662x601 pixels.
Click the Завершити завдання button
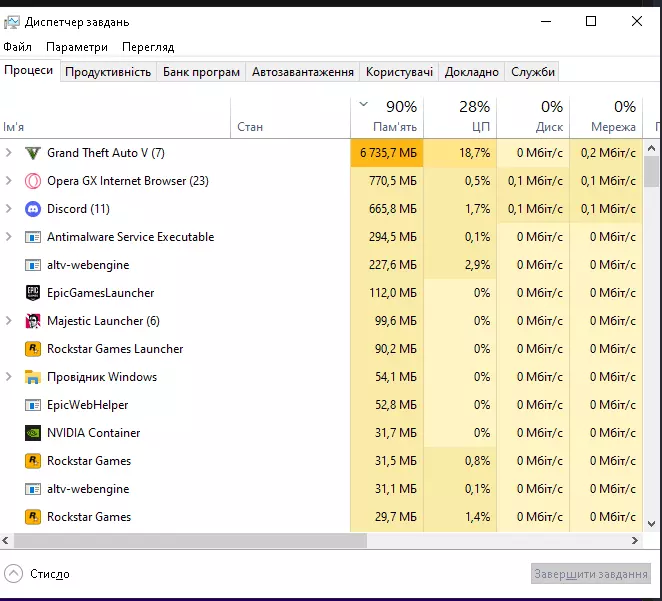point(591,574)
